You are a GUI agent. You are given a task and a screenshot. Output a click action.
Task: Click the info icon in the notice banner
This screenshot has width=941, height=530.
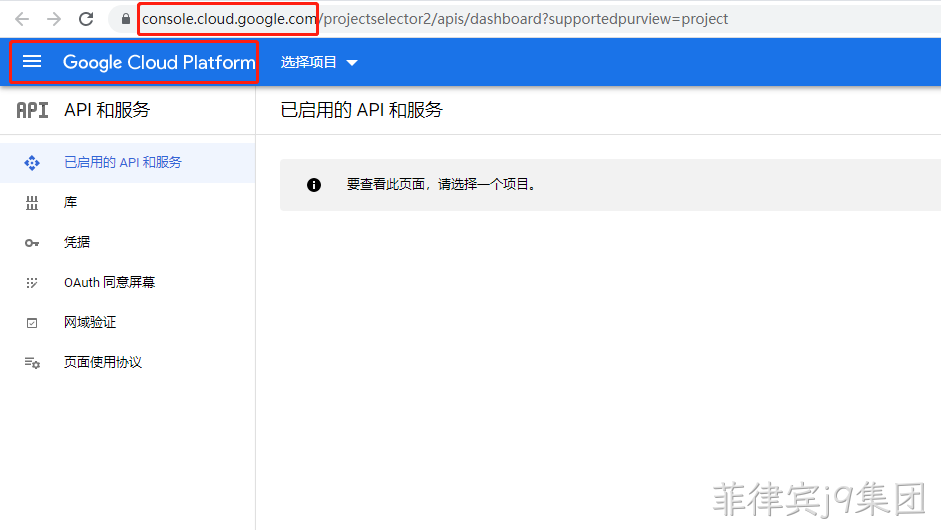[314, 185]
